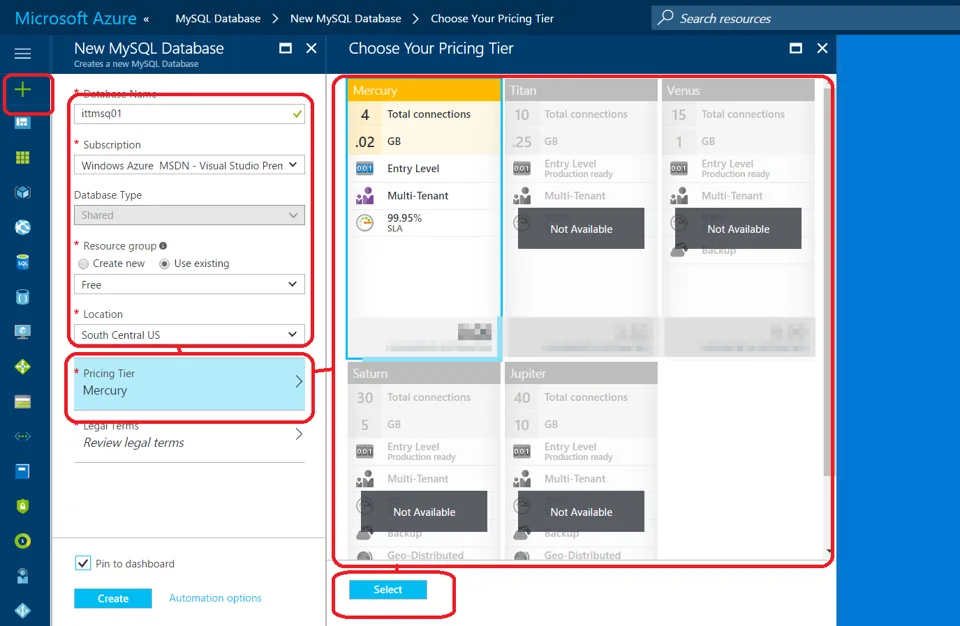Viewport: 960px width, 626px height.
Task: Click the '99.95% SLA' text in Mercury
Action: (404, 222)
